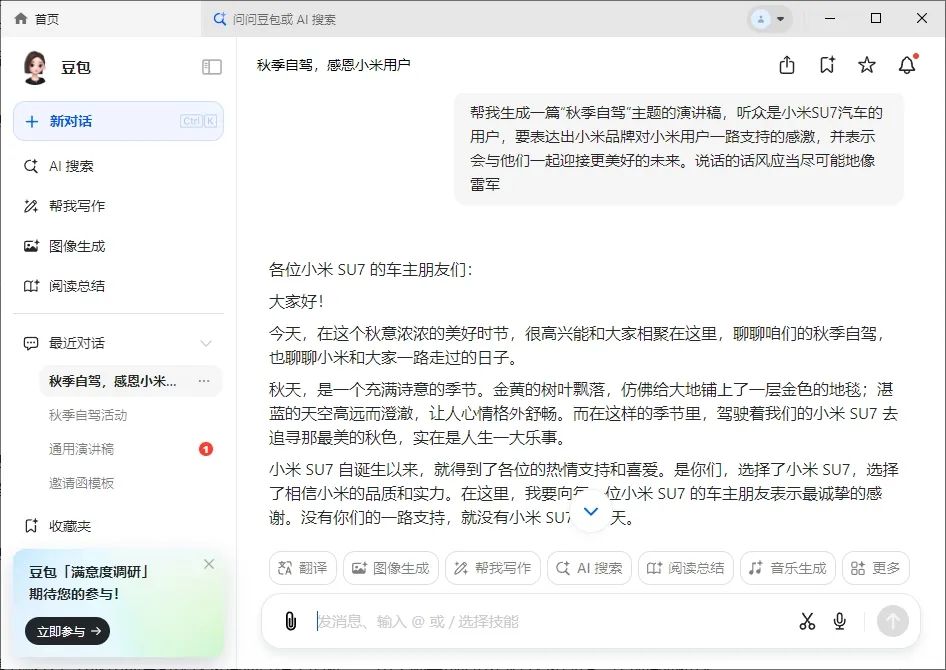Click the paperclip attach file icon
This screenshot has width=946, height=670.
[290, 621]
